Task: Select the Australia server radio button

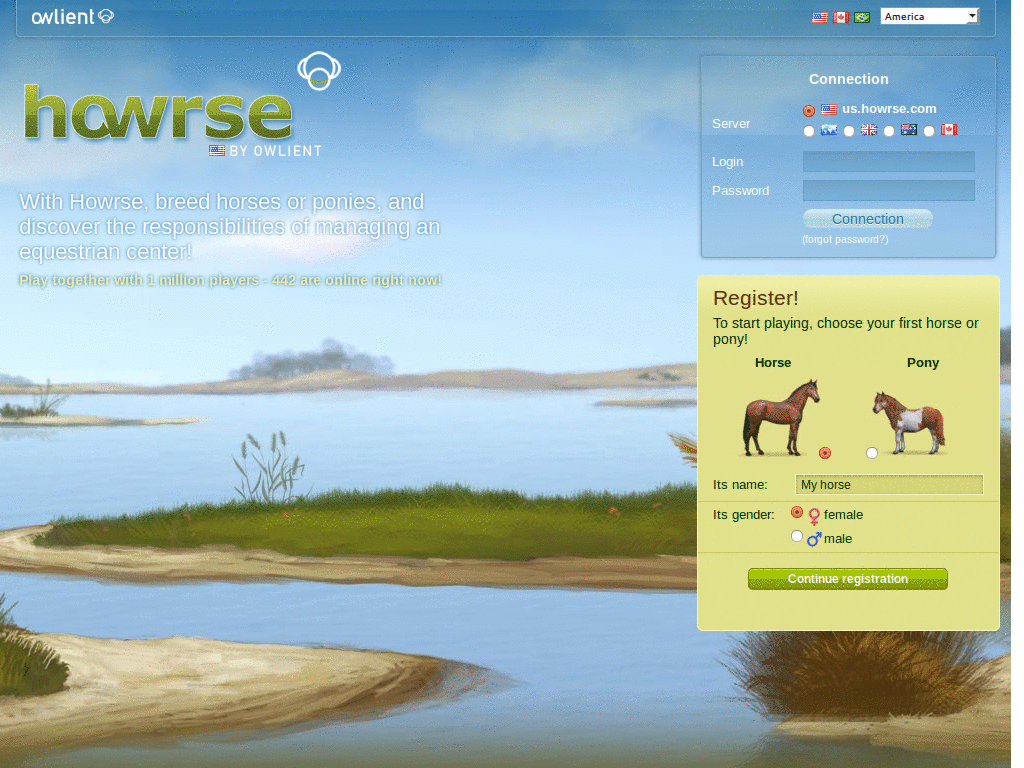Action: point(888,131)
